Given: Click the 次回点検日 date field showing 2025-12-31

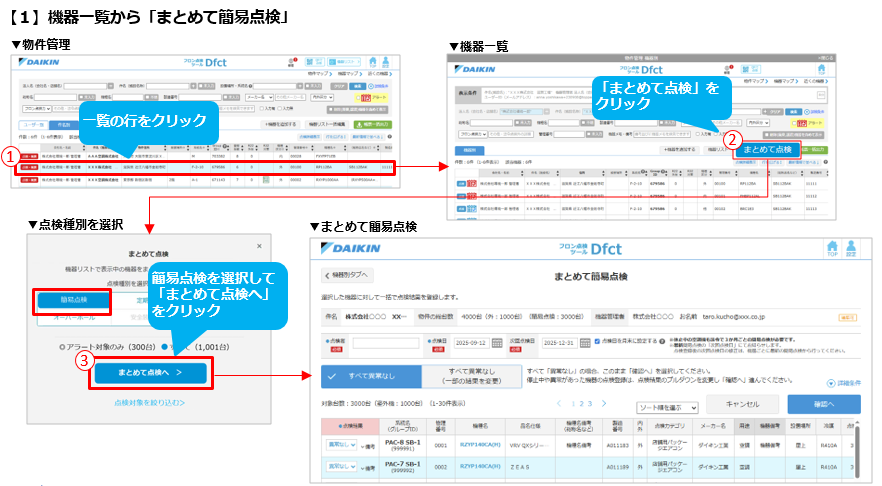Looking at the screenshot, I should (559, 343).
